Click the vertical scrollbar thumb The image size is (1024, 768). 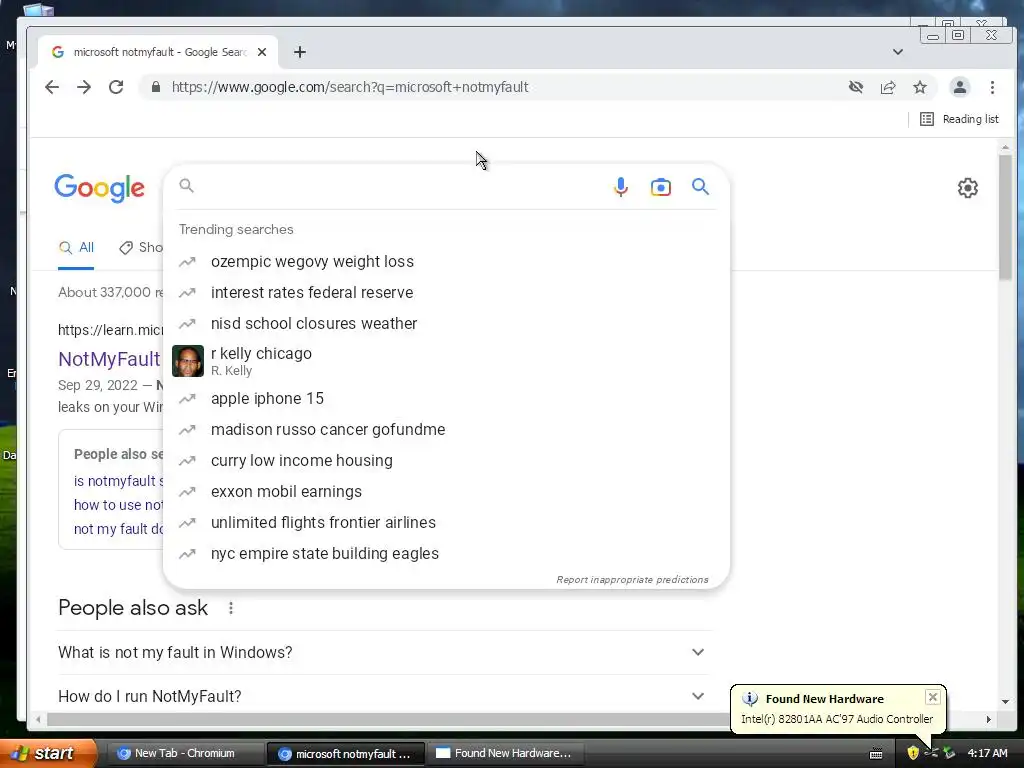(1005, 216)
